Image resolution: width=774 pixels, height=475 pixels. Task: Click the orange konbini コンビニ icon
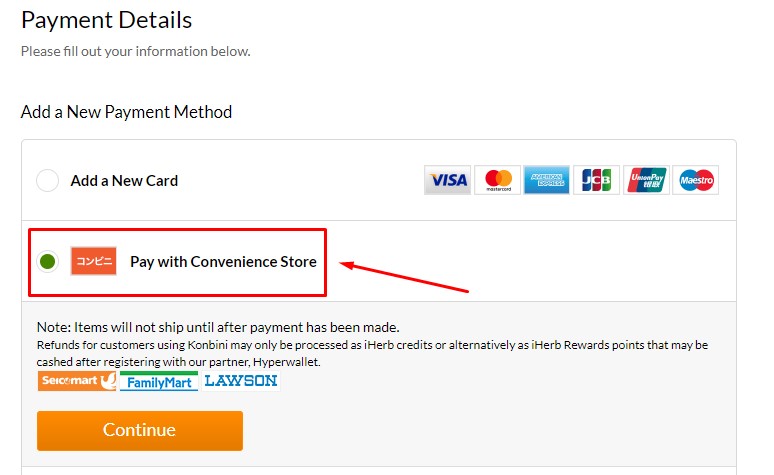point(94,261)
